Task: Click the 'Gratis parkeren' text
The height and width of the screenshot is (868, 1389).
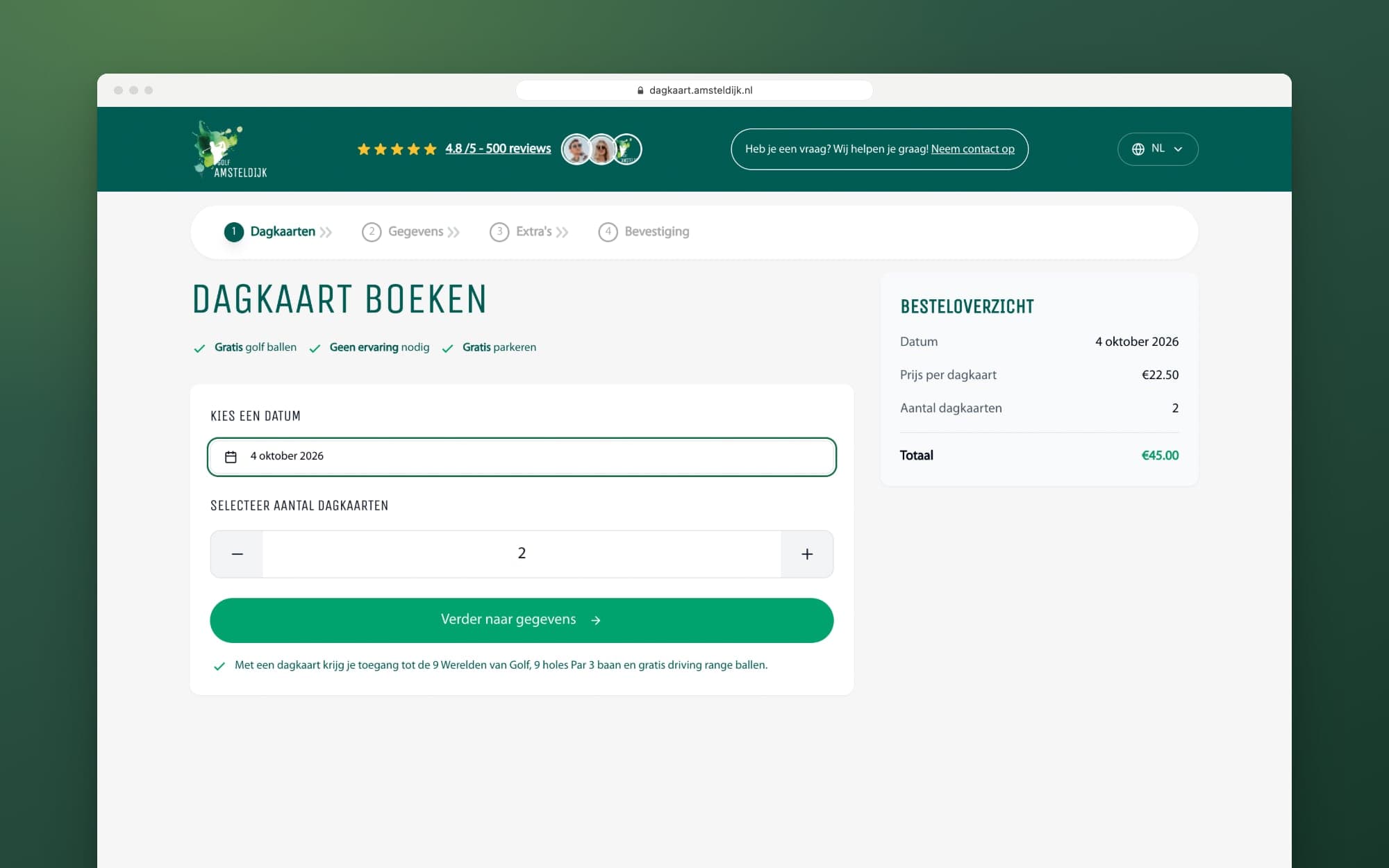Action: [499, 347]
